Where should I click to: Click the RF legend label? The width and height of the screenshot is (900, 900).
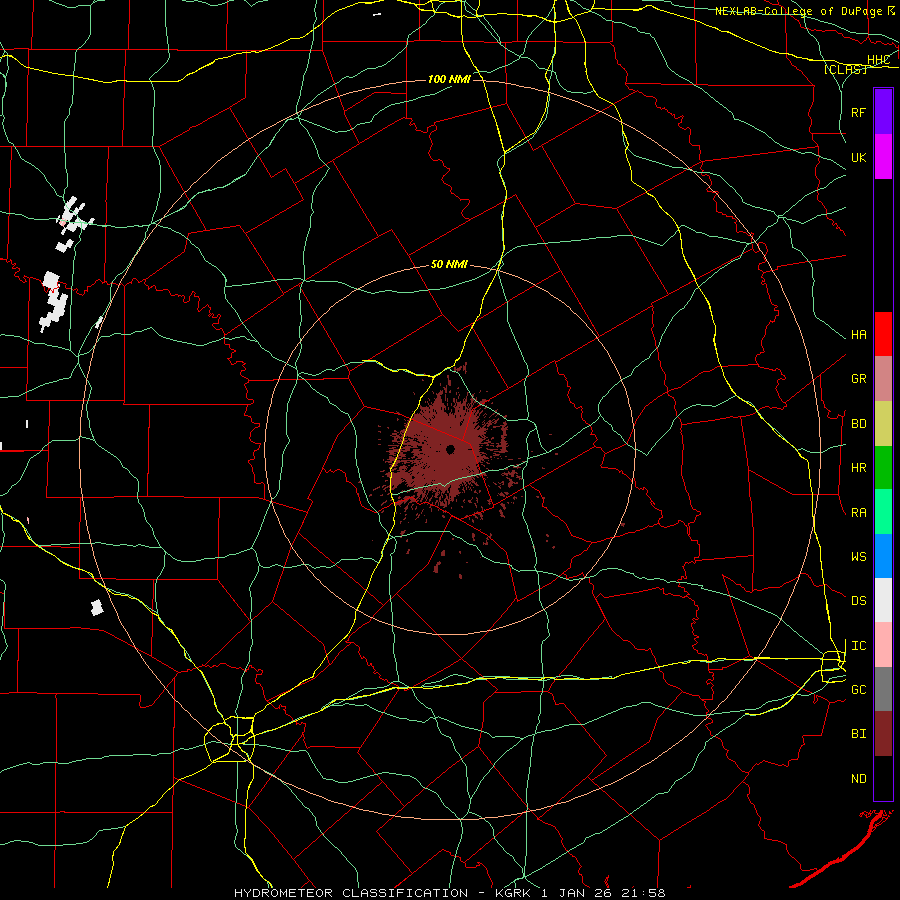tap(858, 112)
